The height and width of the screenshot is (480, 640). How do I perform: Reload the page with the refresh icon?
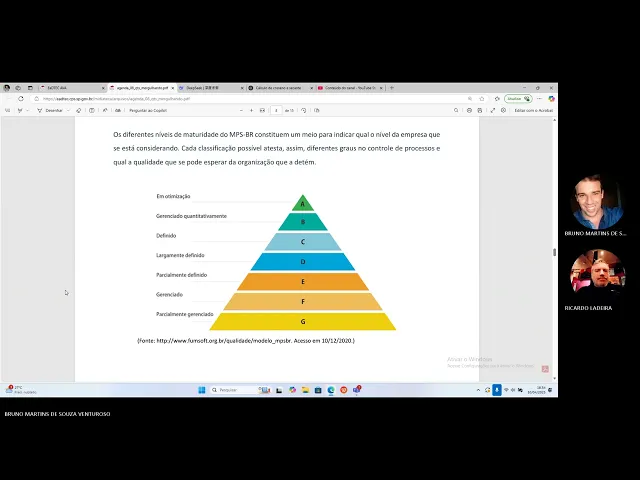21,99
